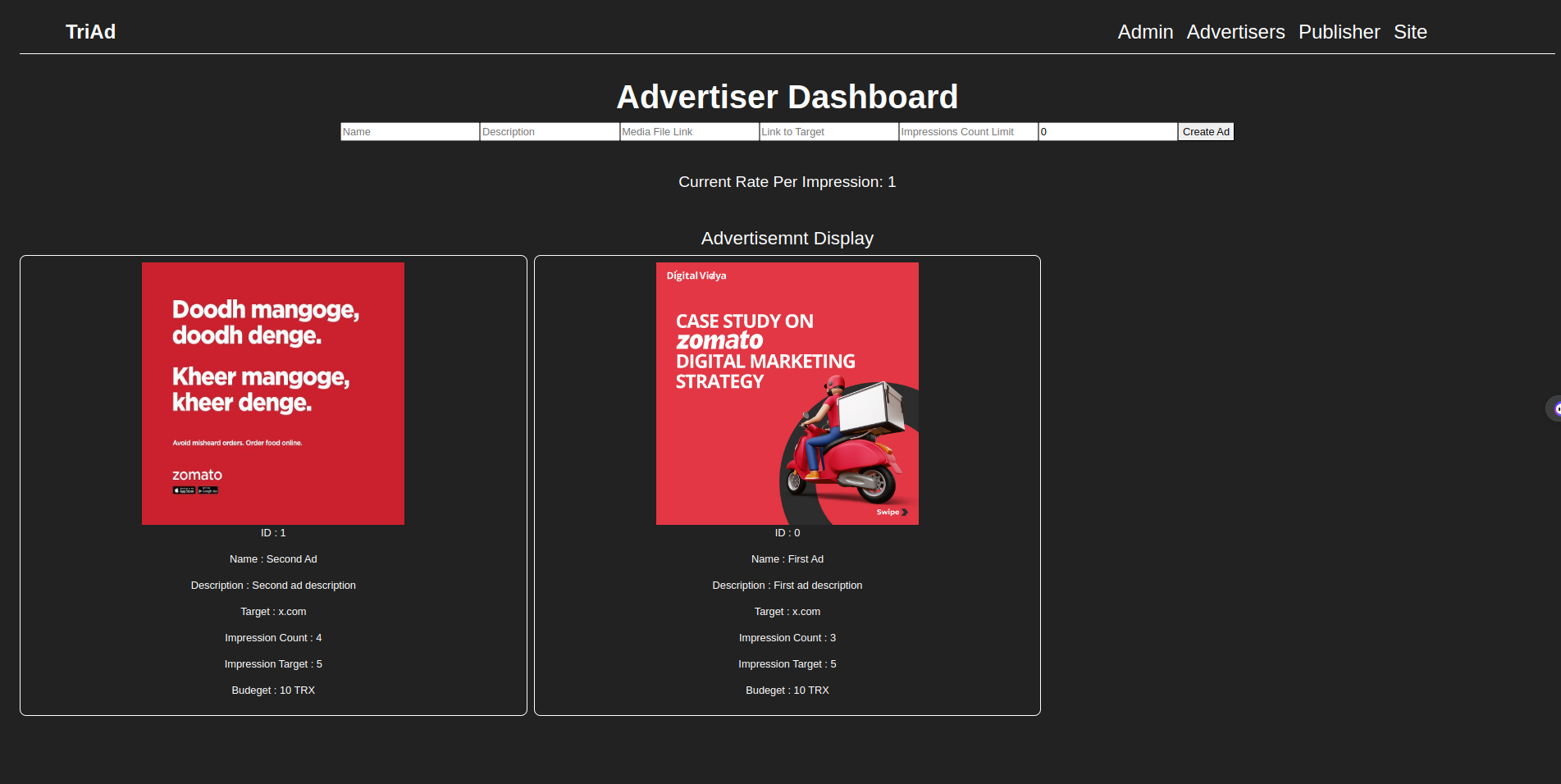The width and height of the screenshot is (1561, 784).
Task: Select 'Impression Count : 3' text
Action: point(787,638)
